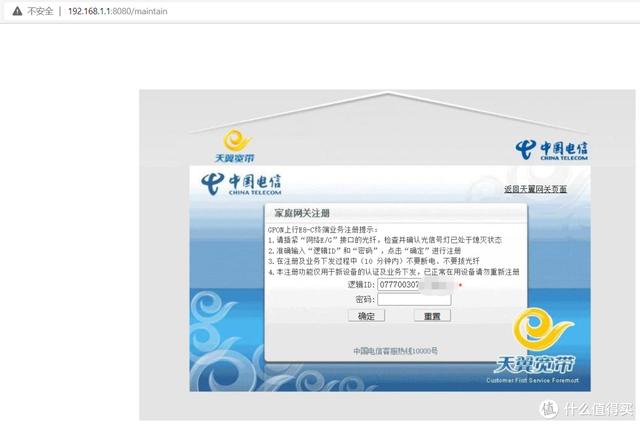Click the 确定 confirm button

(x=366, y=316)
